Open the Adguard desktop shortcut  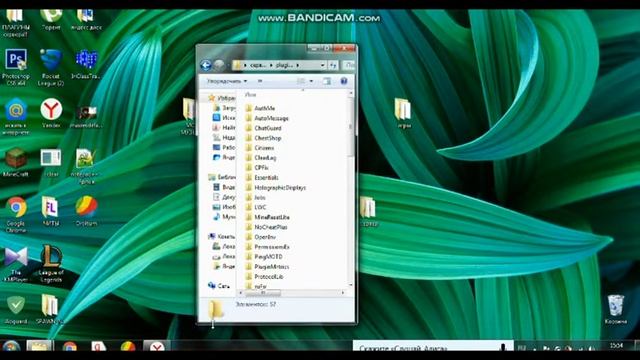[16, 309]
